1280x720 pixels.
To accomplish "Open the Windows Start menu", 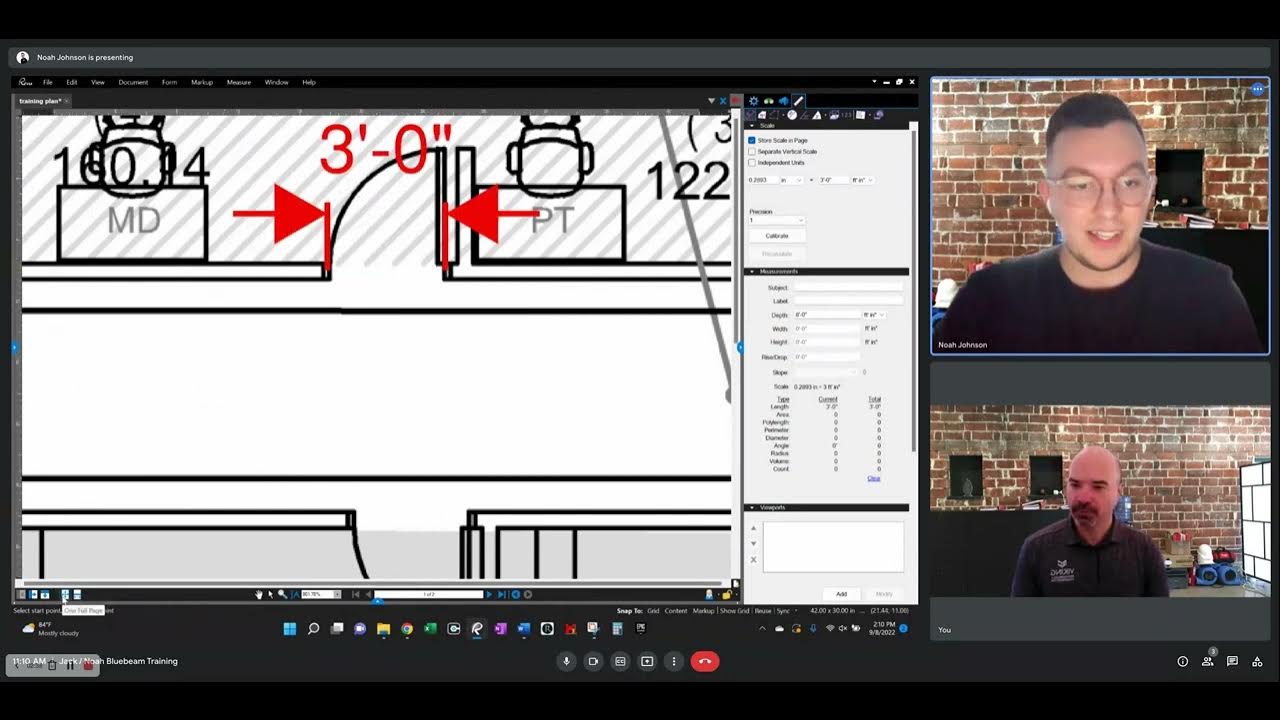I will (x=290, y=629).
